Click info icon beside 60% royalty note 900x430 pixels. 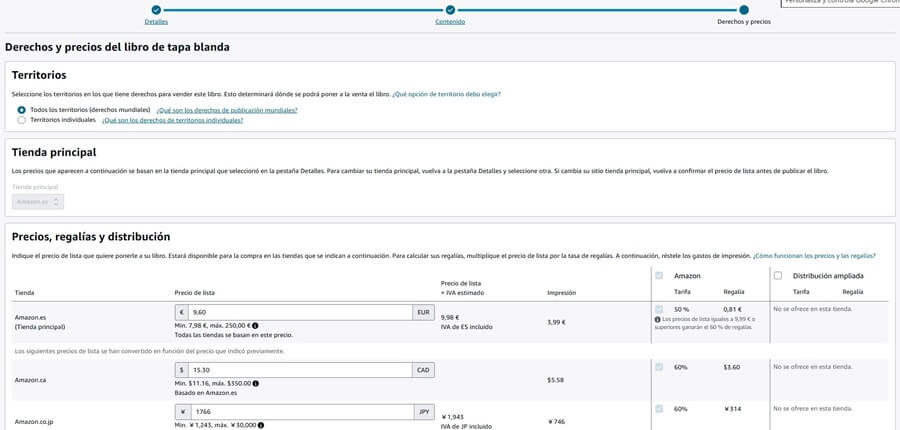[x=657, y=319]
